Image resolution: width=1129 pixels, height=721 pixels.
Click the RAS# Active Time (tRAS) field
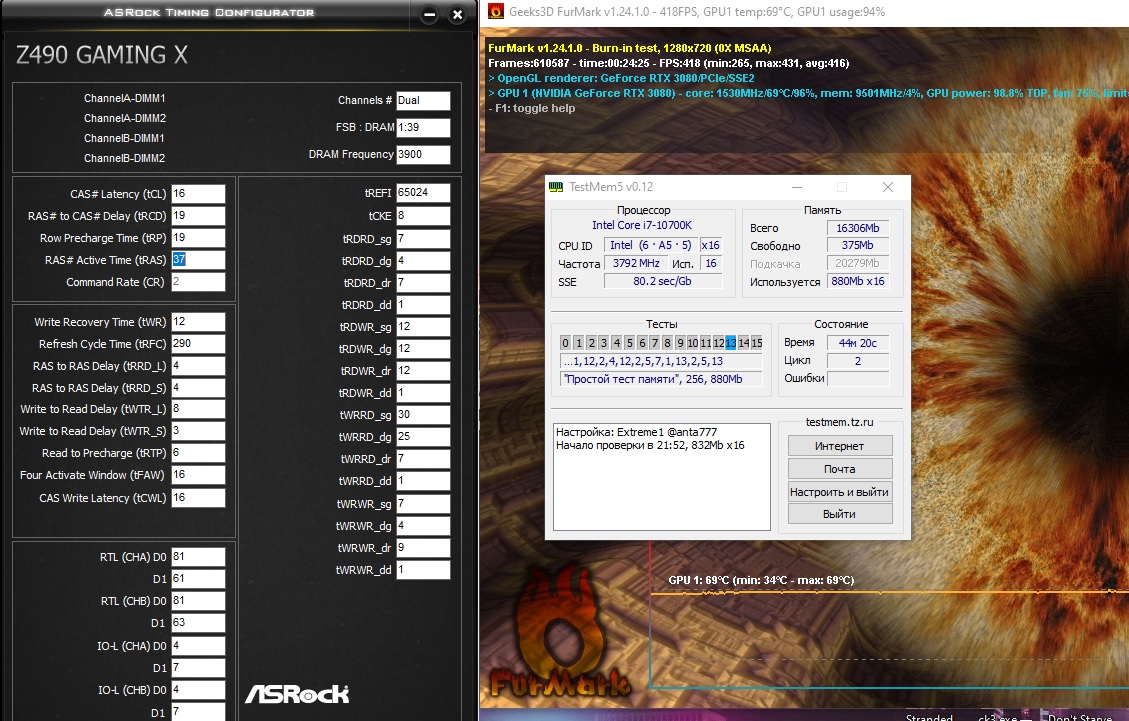click(198, 260)
